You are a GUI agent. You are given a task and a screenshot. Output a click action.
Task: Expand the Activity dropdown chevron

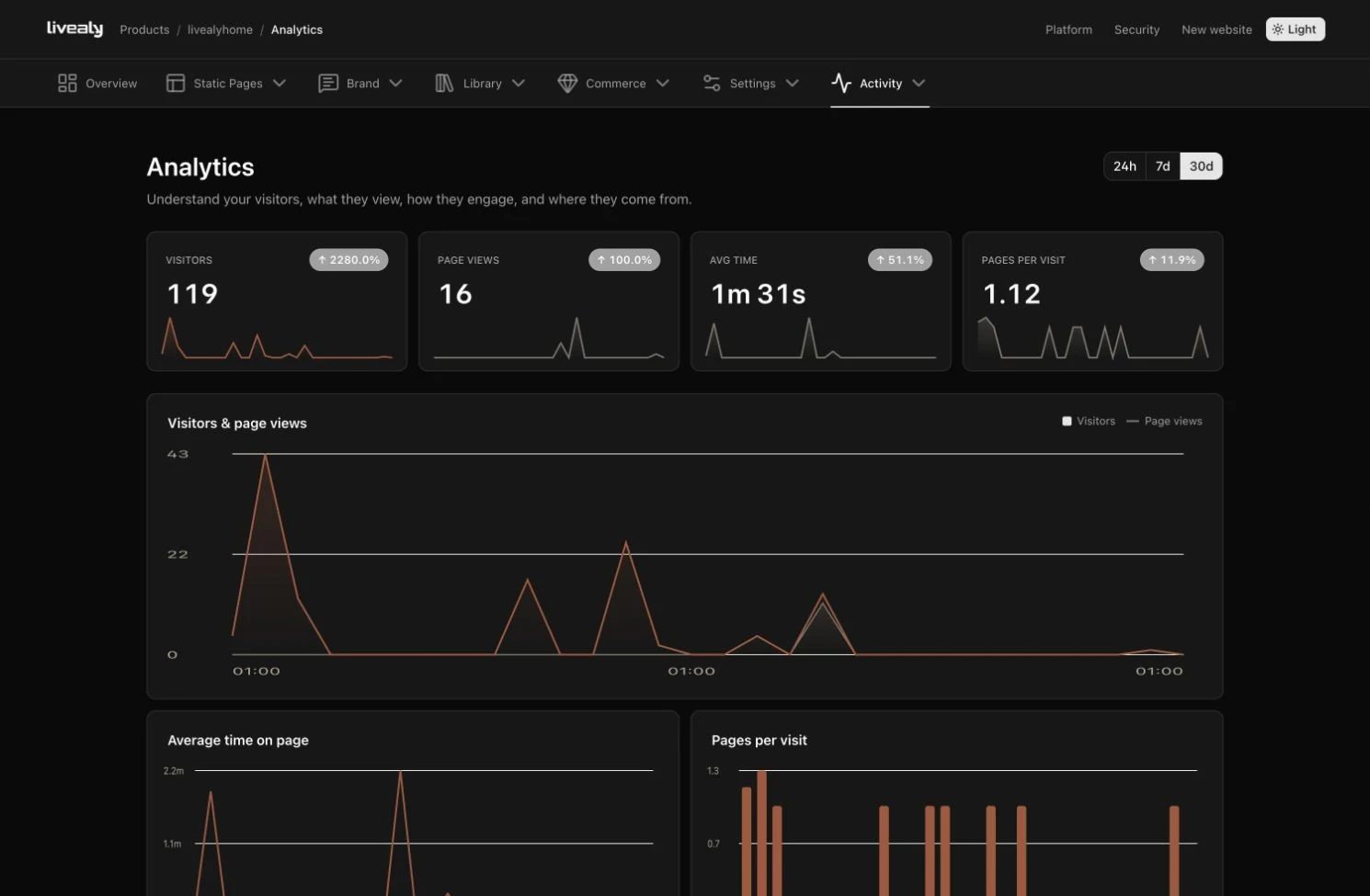tap(919, 84)
